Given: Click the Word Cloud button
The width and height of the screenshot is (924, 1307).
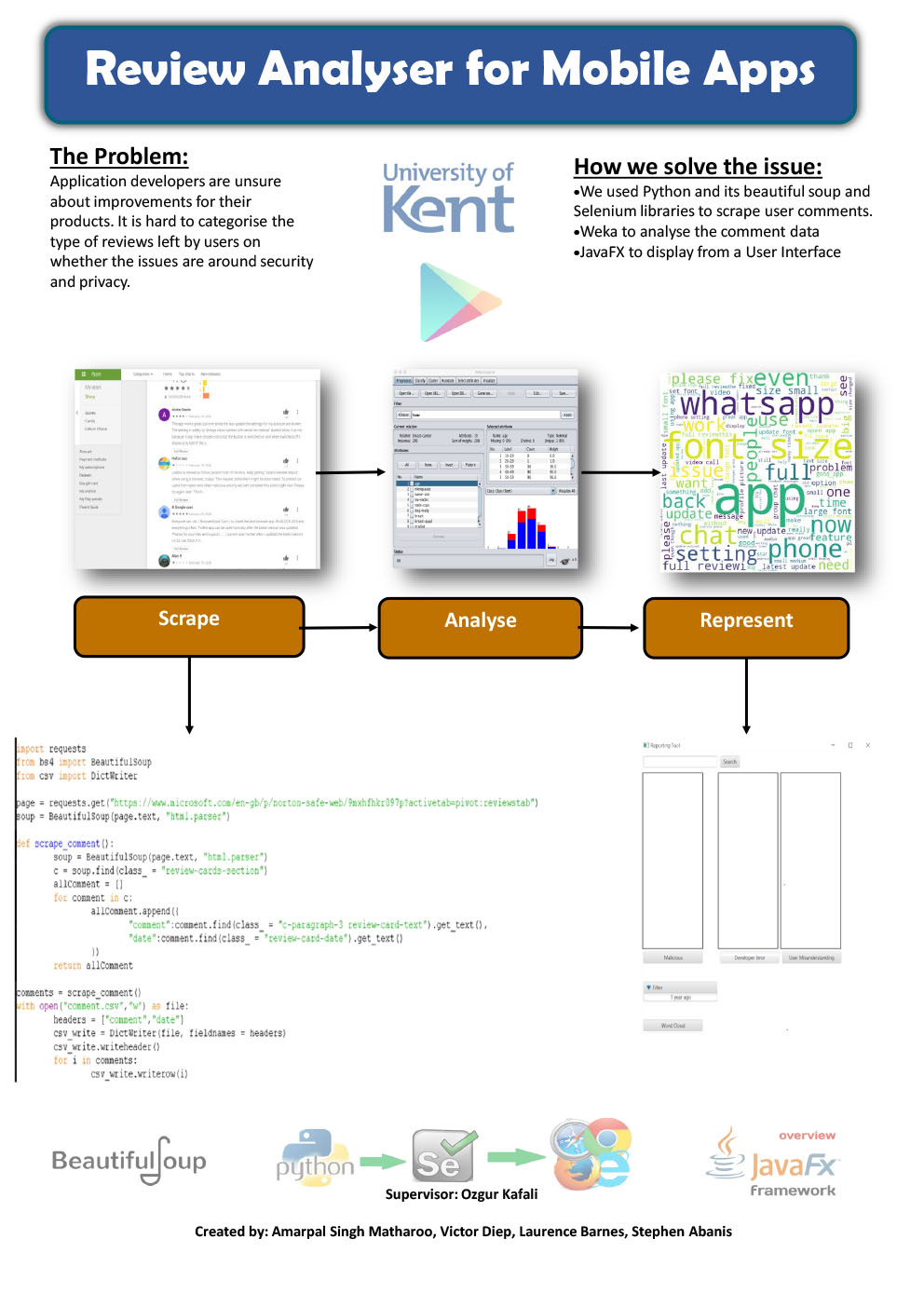Looking at the screenshot, I should pos(673,1026).
